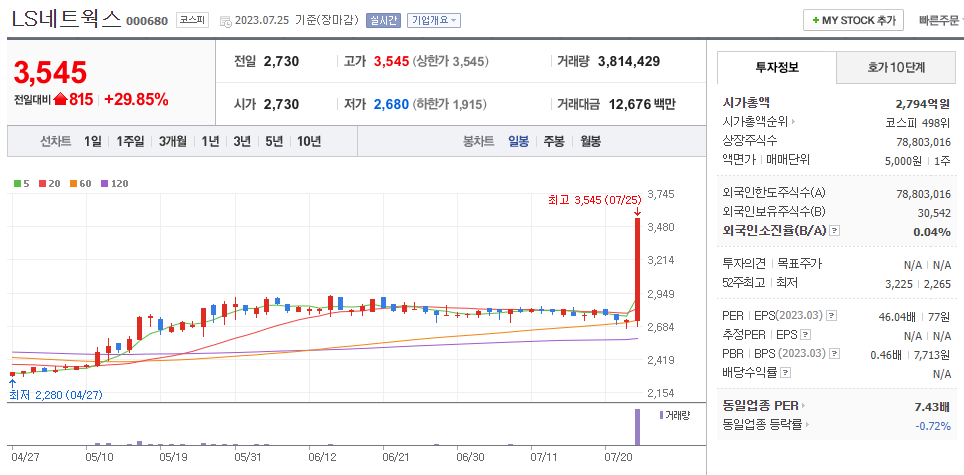Screen dimensions: 964x475
Task: Expand the 기업개요 dropdown
Action: (x=433, y=20)
